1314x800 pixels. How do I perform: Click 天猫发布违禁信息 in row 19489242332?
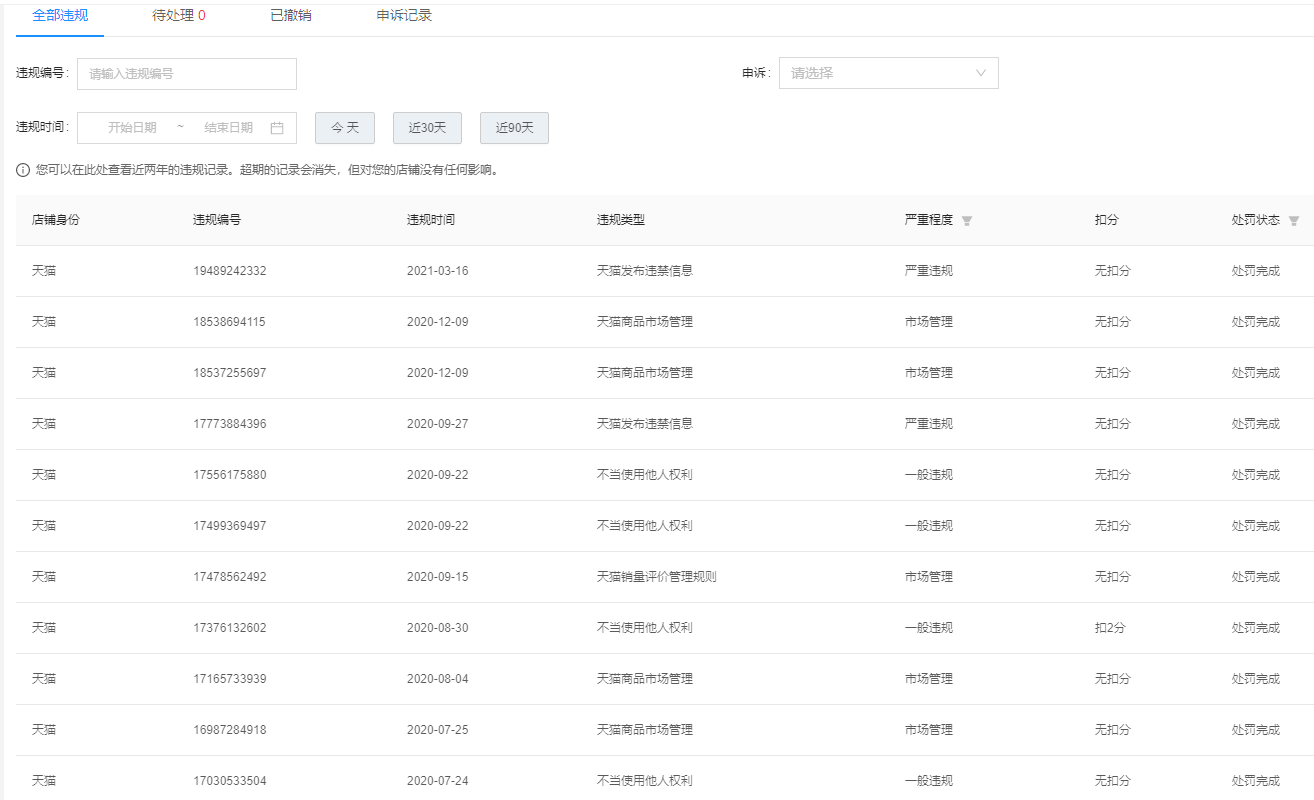tap(645, 271)
